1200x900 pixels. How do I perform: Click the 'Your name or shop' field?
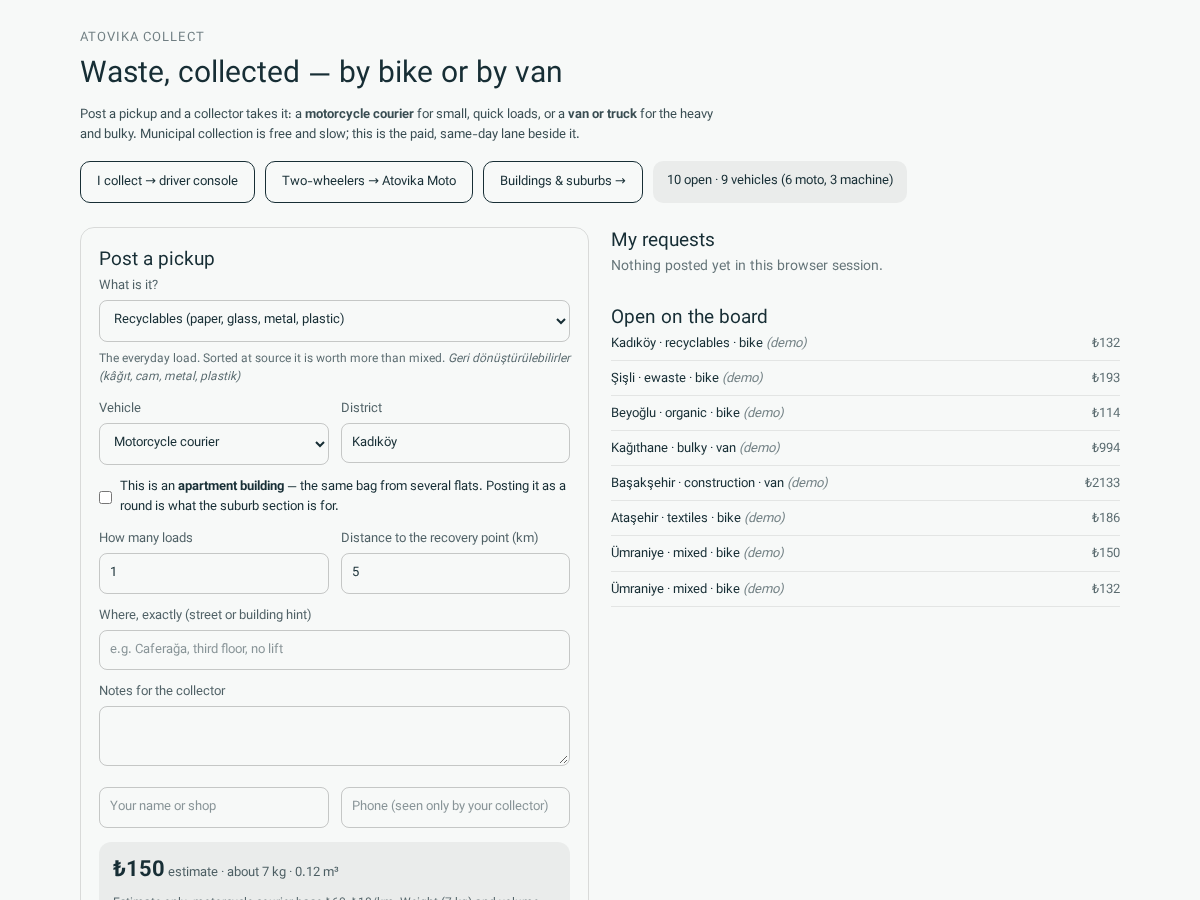(214, 807)
